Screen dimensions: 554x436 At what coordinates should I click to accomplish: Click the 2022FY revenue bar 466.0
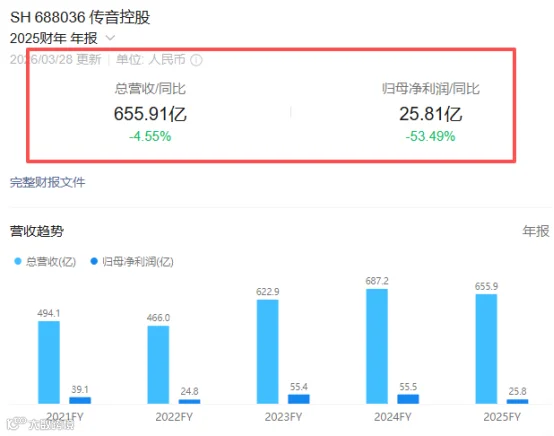158,365
